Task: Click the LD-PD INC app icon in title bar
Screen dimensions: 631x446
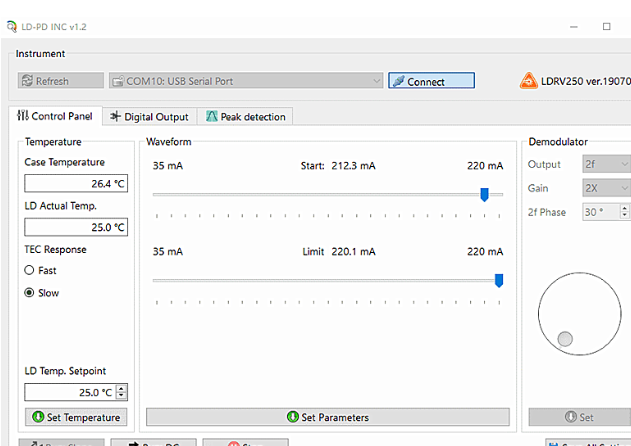Action: tap(12, 27)
